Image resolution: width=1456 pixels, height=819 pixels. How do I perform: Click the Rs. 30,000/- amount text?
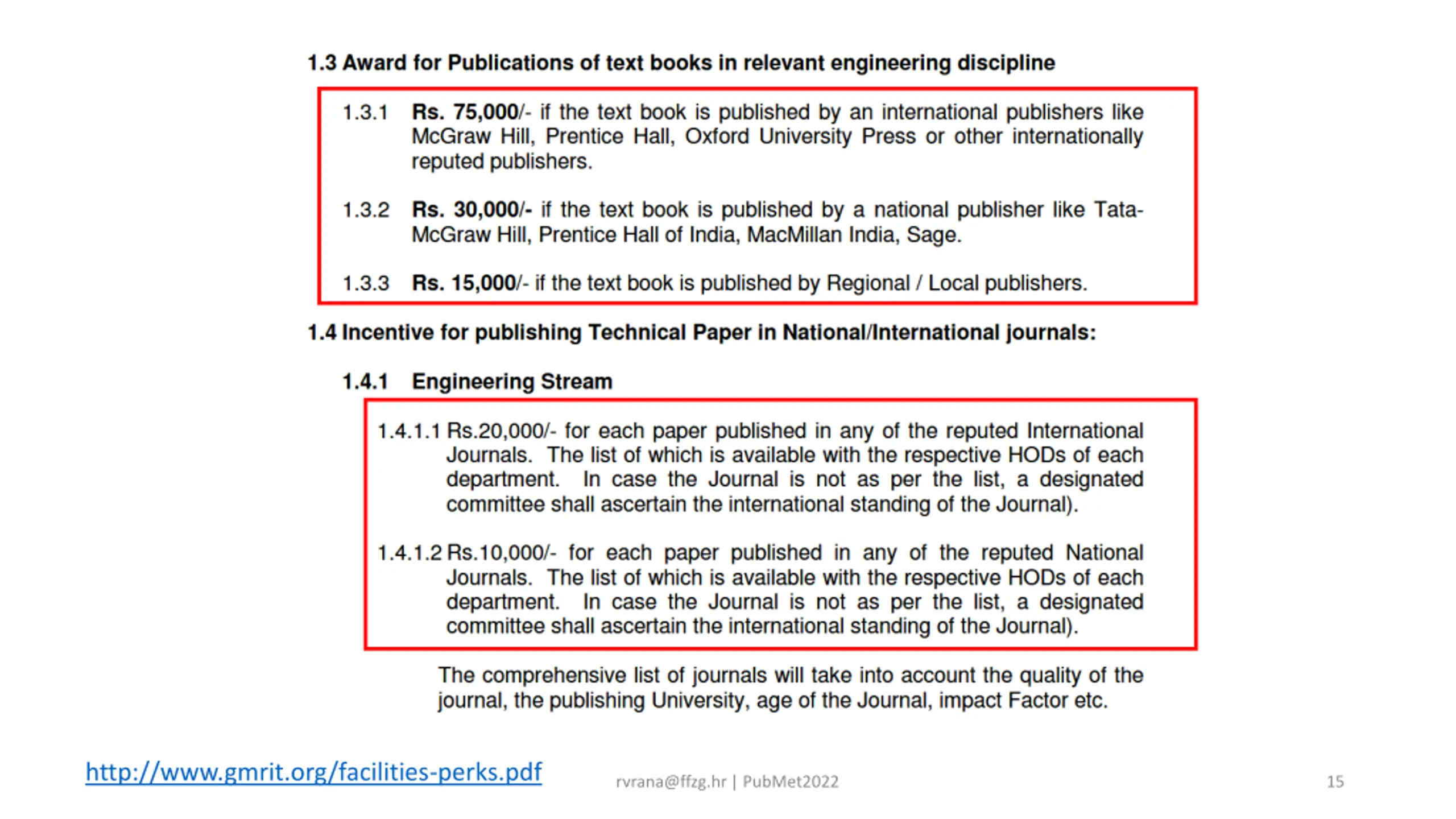tap(471, 210)
